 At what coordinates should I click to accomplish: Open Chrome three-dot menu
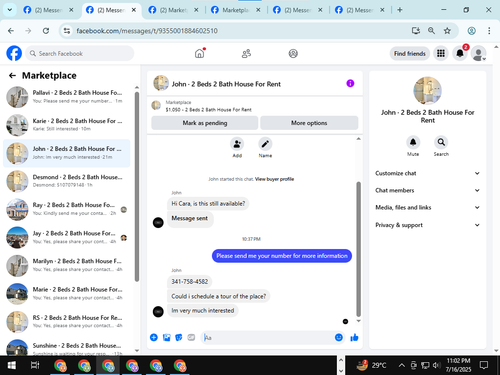click(489, 31)
